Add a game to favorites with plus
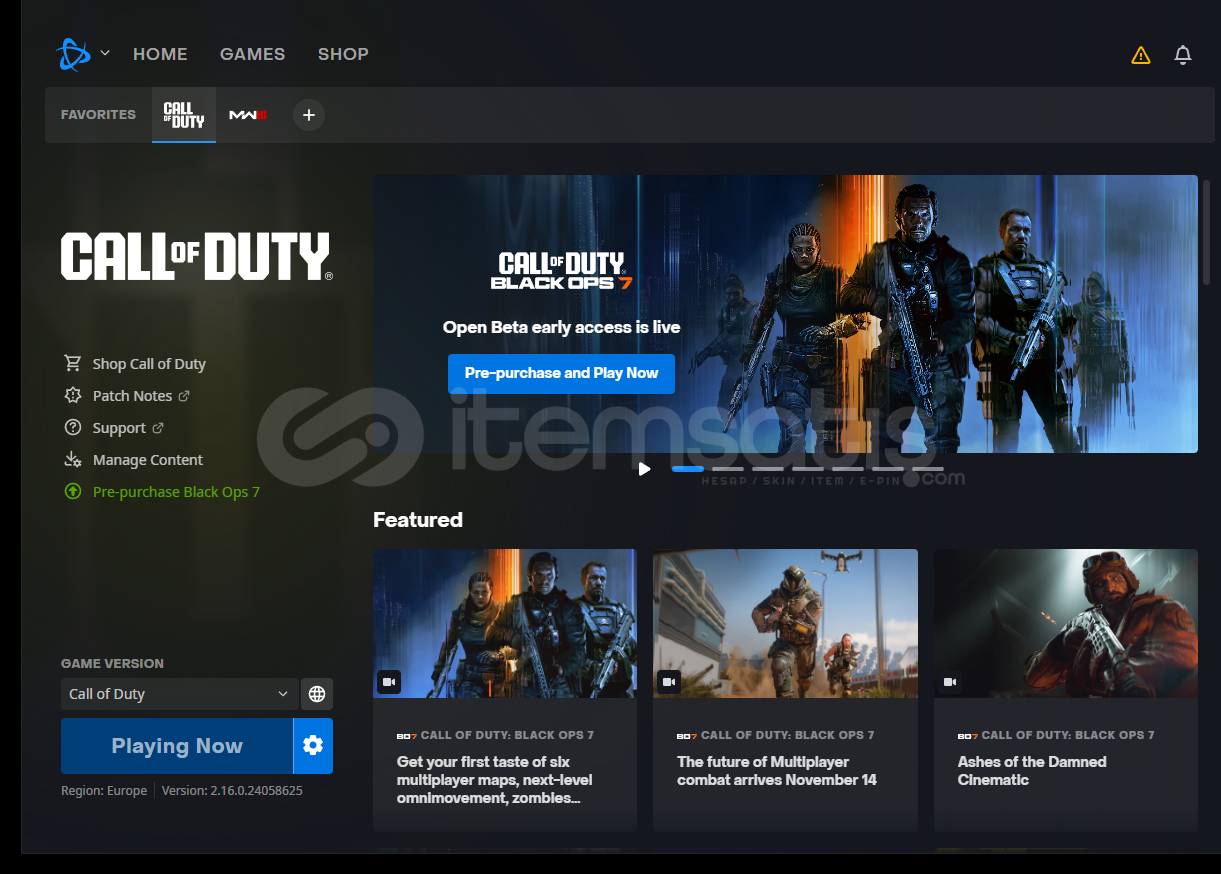 (309, 115)
